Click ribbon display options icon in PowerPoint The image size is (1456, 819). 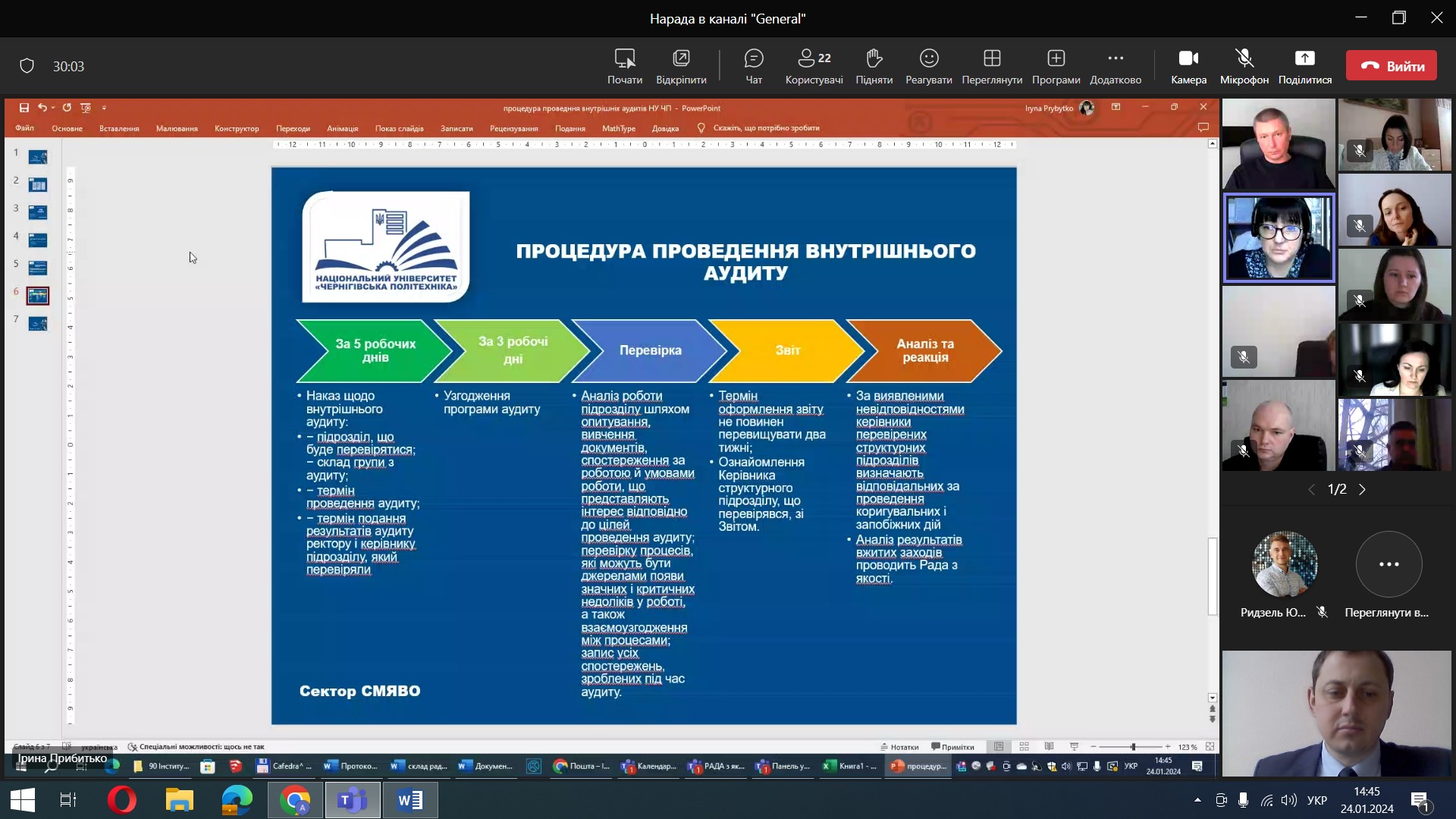(1116, 107)
